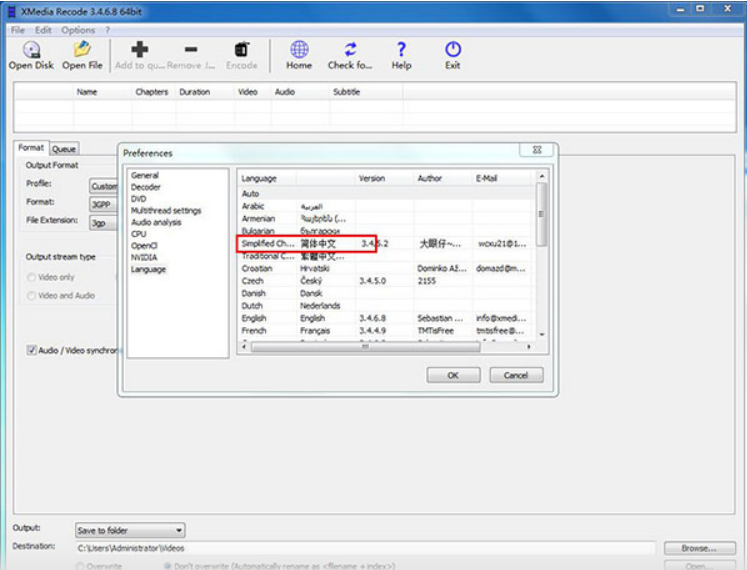Switch to the Queue tab
Viewport: 747px width, 570px height.
[64, 149]
